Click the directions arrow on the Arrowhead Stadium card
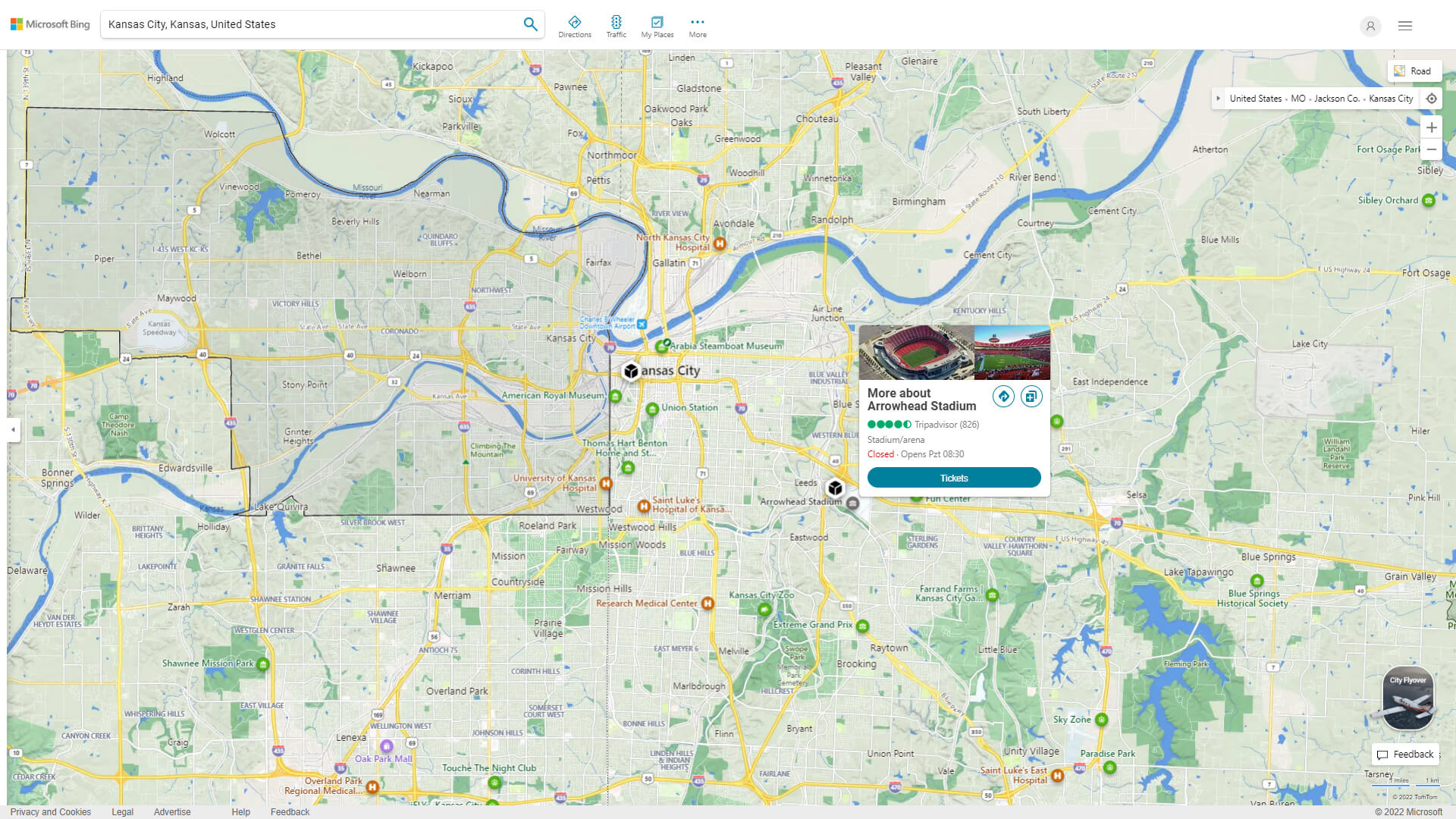The image size is (1456, 819). pos(1003,396)
